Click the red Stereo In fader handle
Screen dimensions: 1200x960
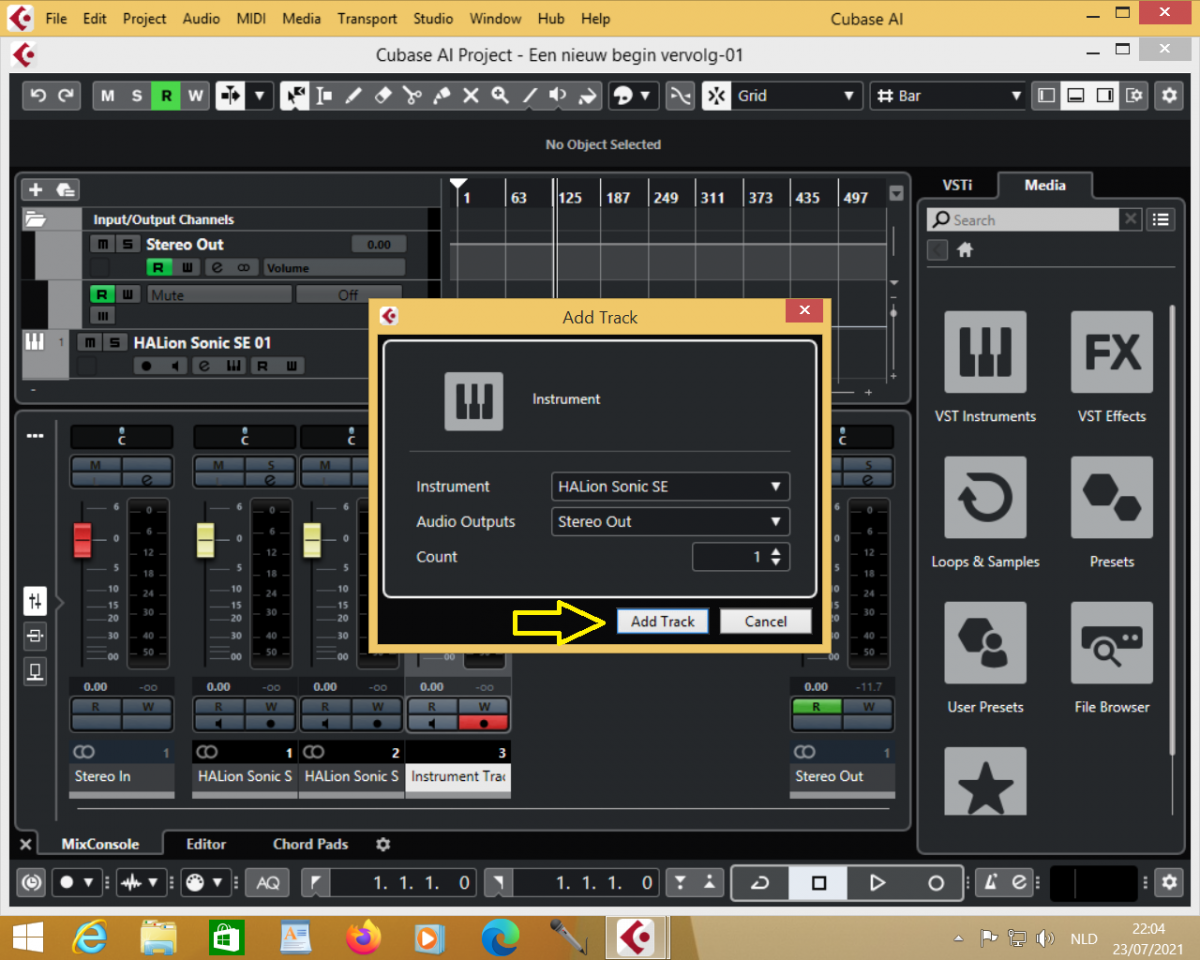(x=82, y=539)
